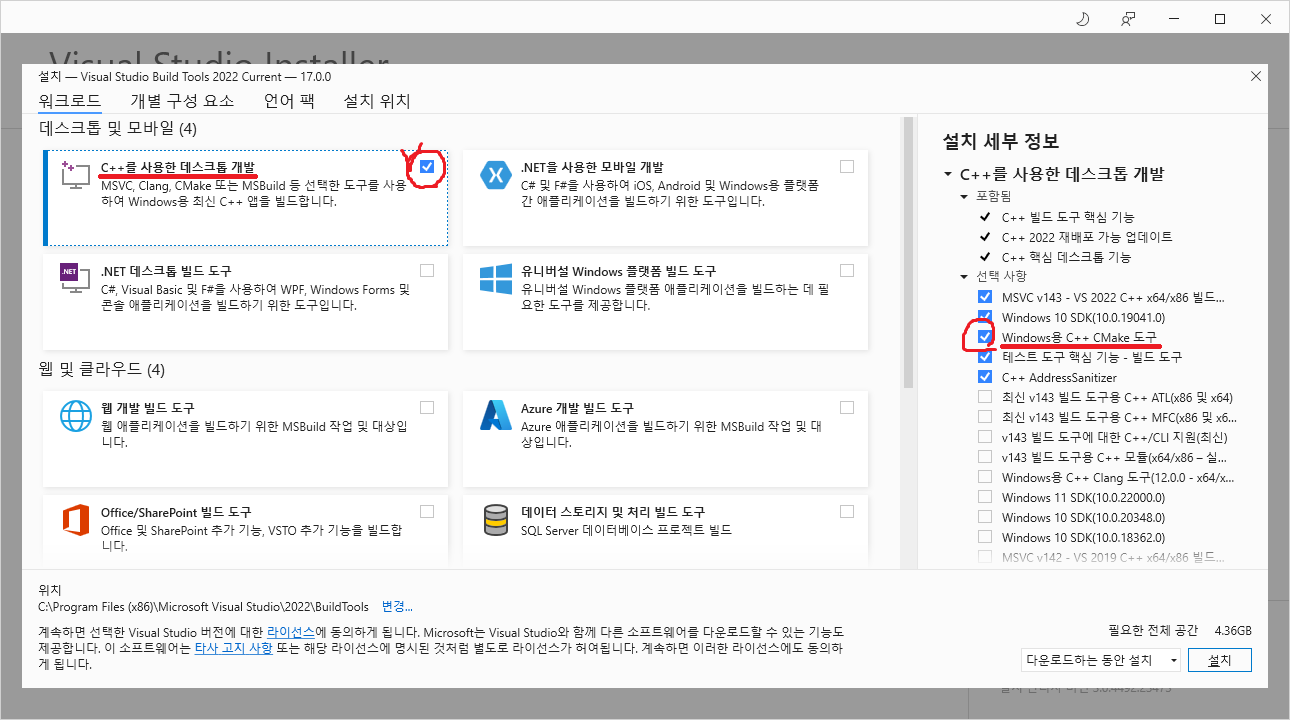The height and width of the screenshot is (720, 1290).
Task: Click the Universal Windows Platform logo icon
Action: 495,278
